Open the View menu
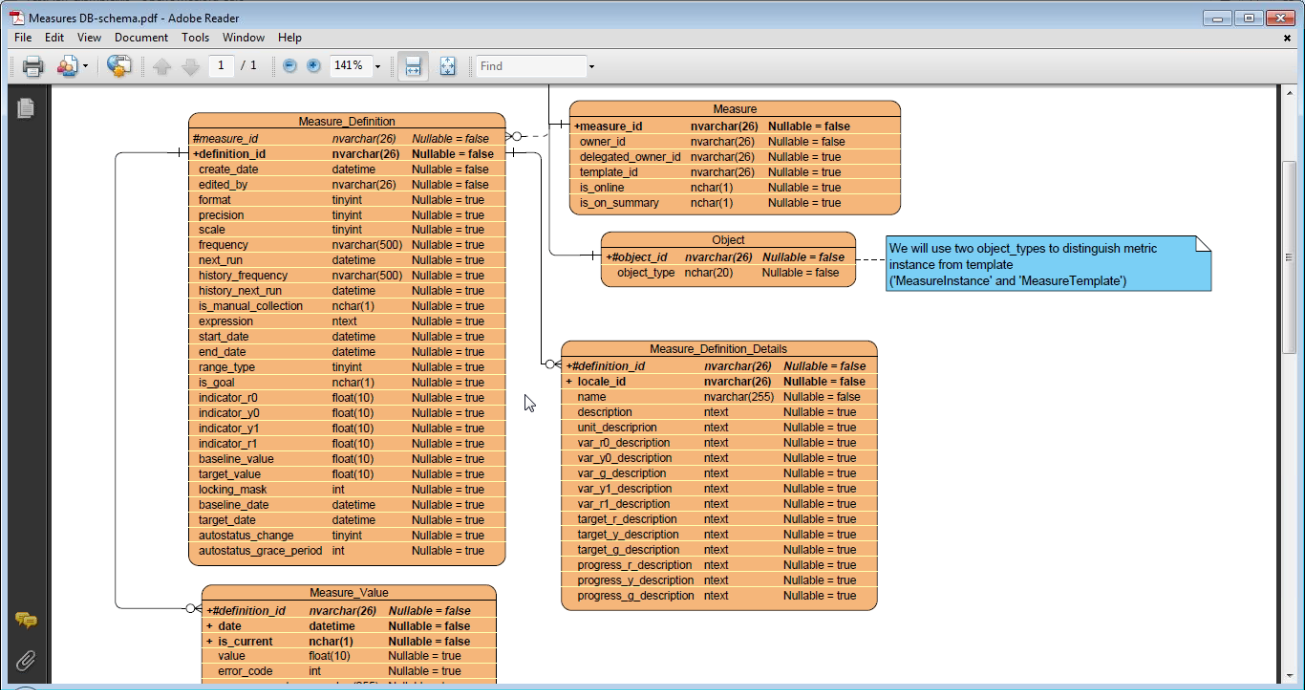The width and height of the screenshot is (1305, 690). (x=89, y=38)
